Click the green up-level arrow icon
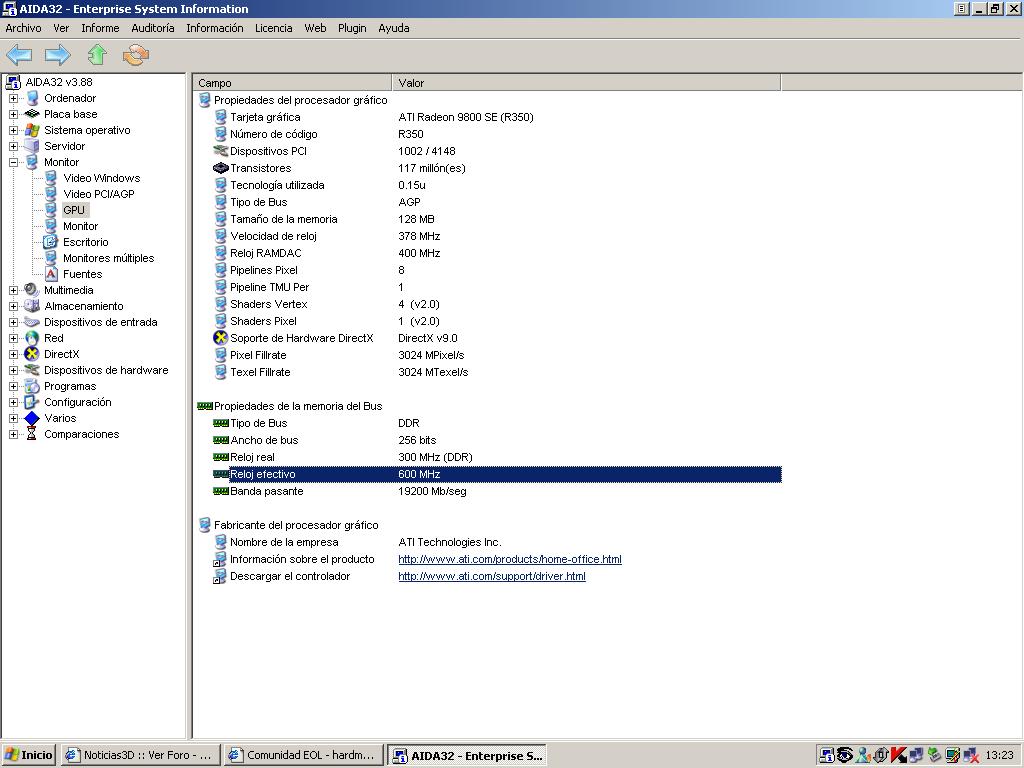The image size is (1024, 768). pyautogui.click(x=97, y=55)
